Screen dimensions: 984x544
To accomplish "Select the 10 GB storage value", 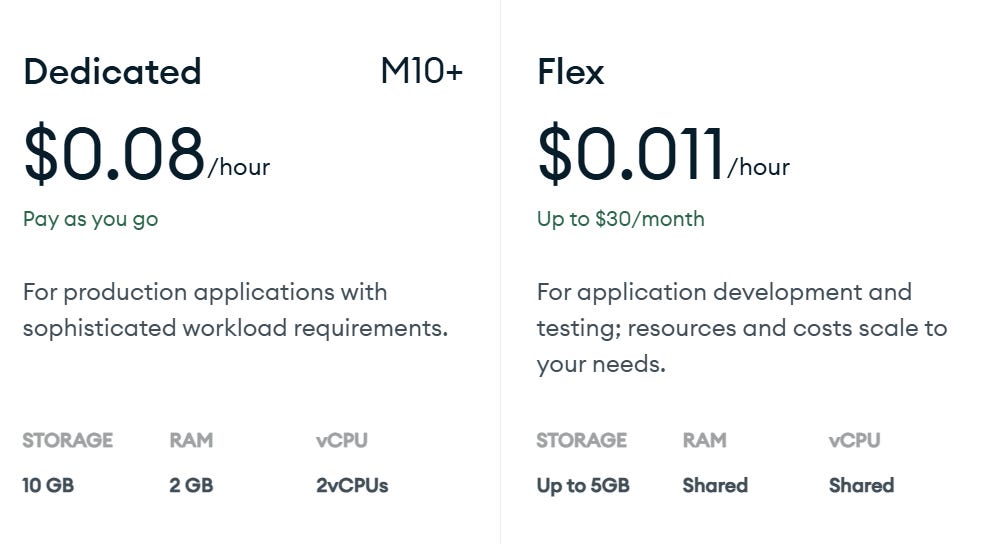I will click(x=48, y=486).
